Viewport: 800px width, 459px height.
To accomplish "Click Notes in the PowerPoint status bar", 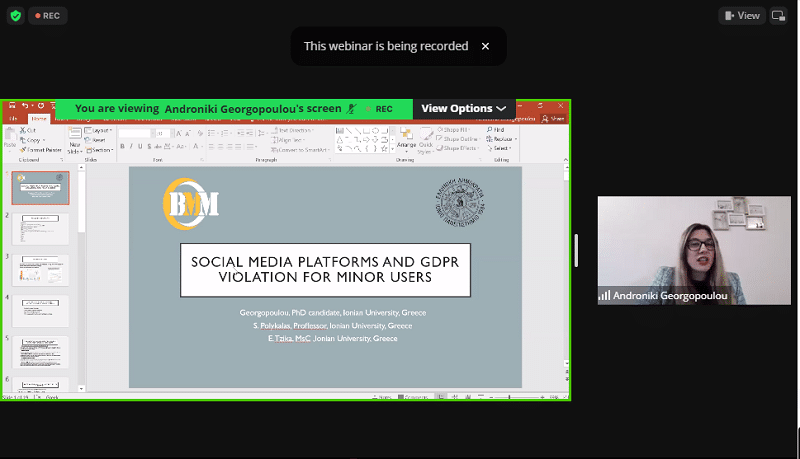I will 382,397.
